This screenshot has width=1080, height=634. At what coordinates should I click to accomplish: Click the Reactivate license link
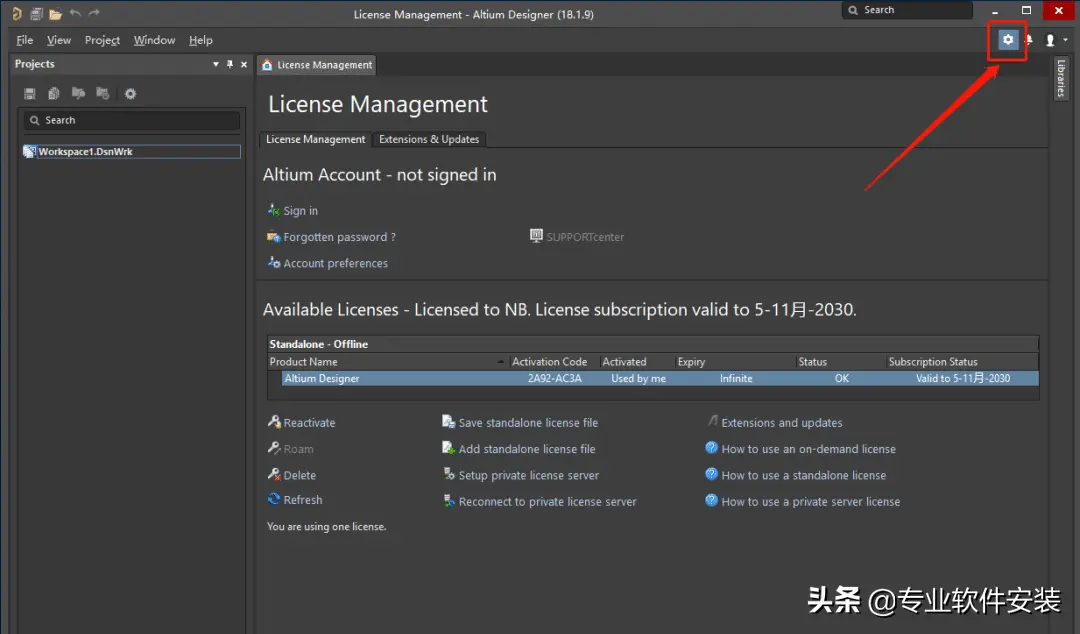[309, 423]
